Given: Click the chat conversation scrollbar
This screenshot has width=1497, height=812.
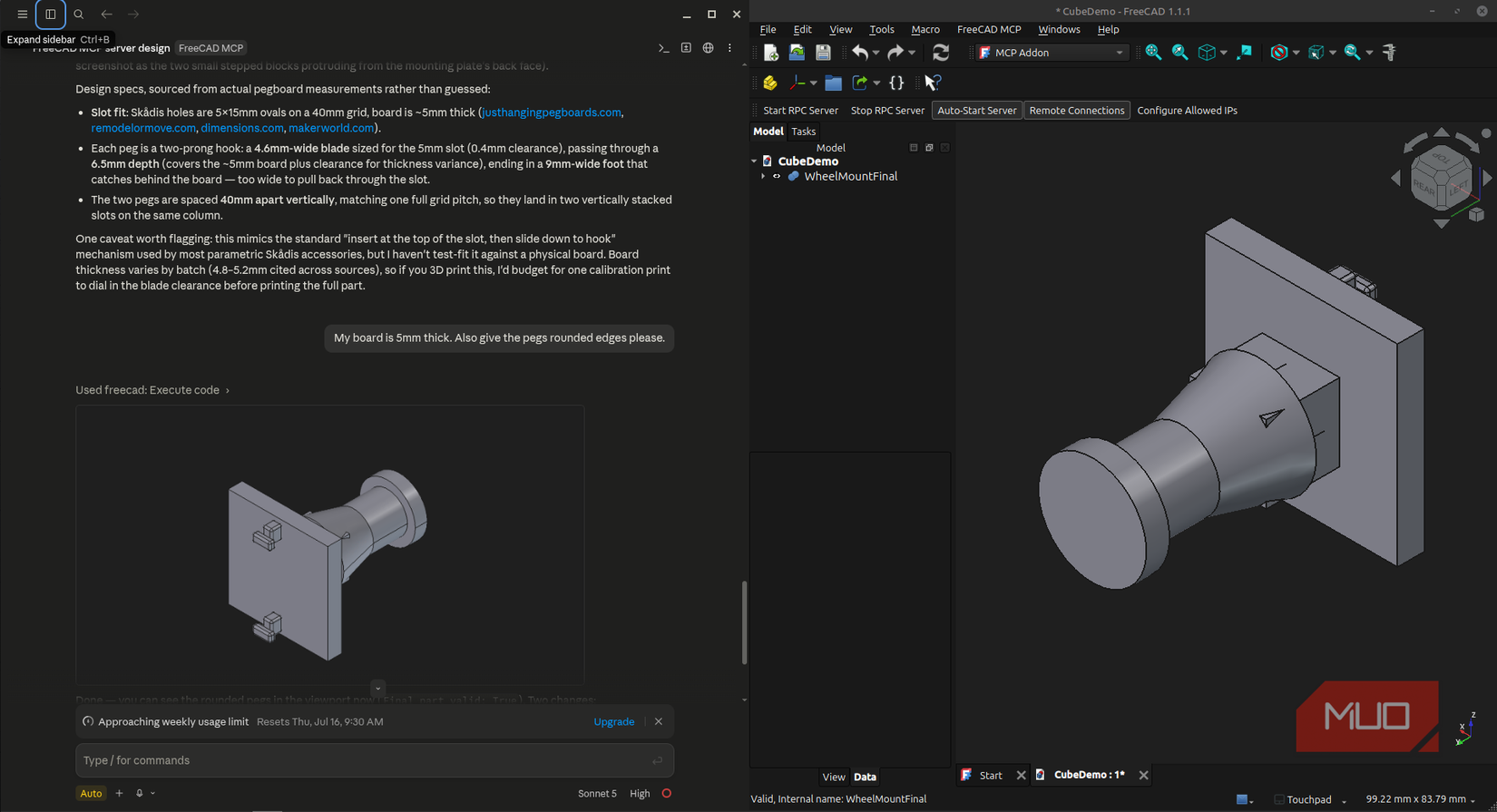Looking at the screenshot, I should pos(744,622).
